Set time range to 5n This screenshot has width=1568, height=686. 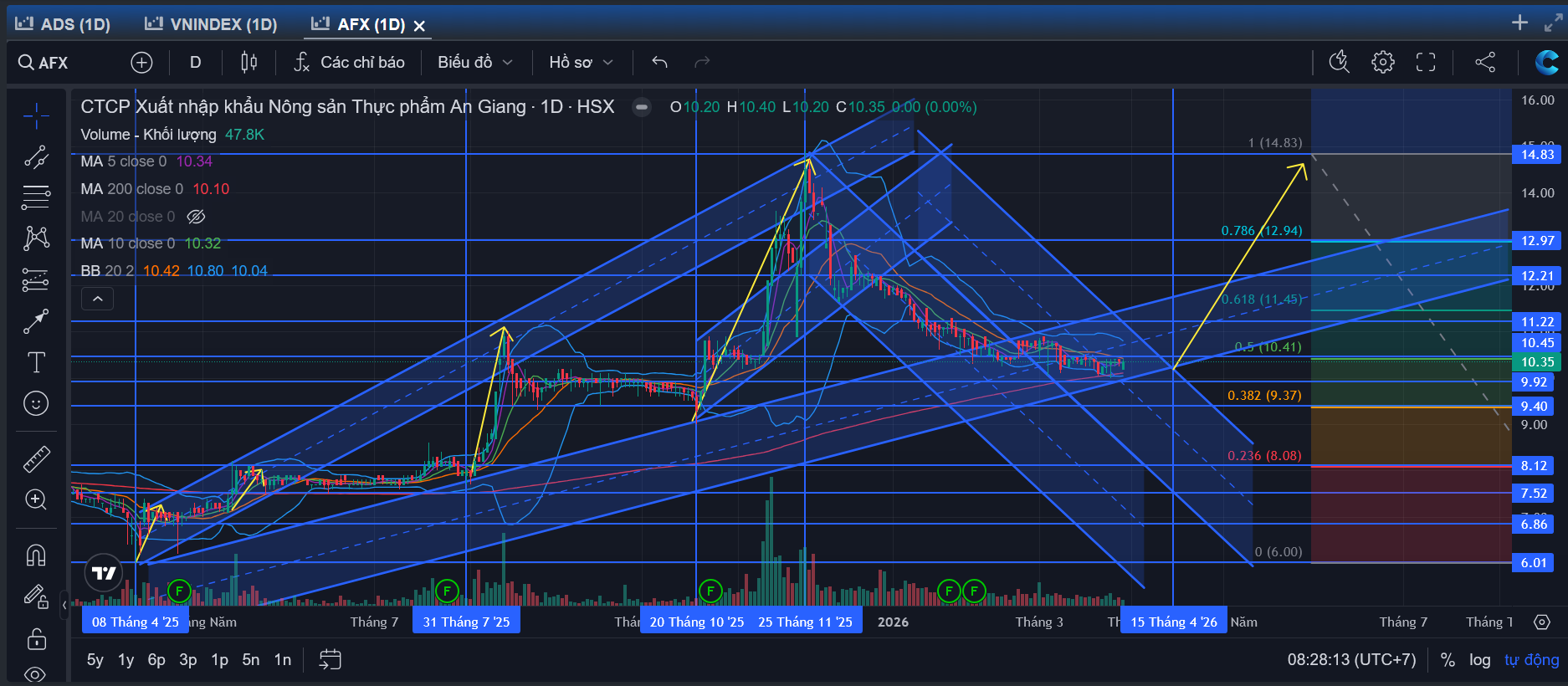251,660
